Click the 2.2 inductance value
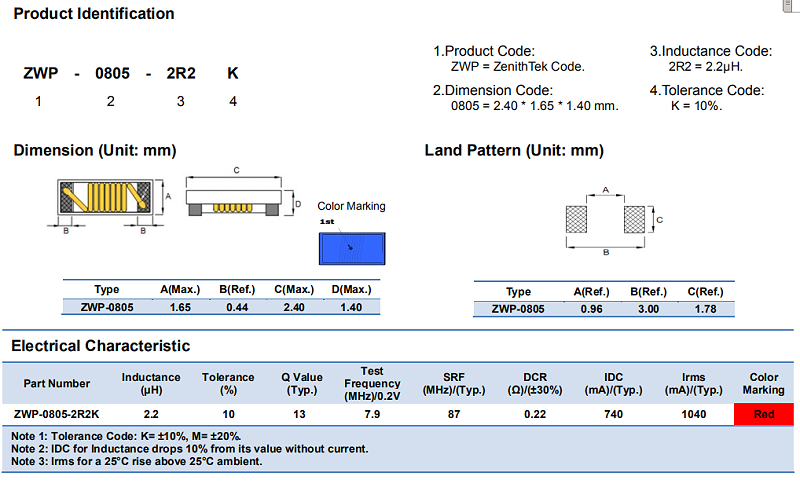Screen dimensions: 800x491 tap(151, 414)
